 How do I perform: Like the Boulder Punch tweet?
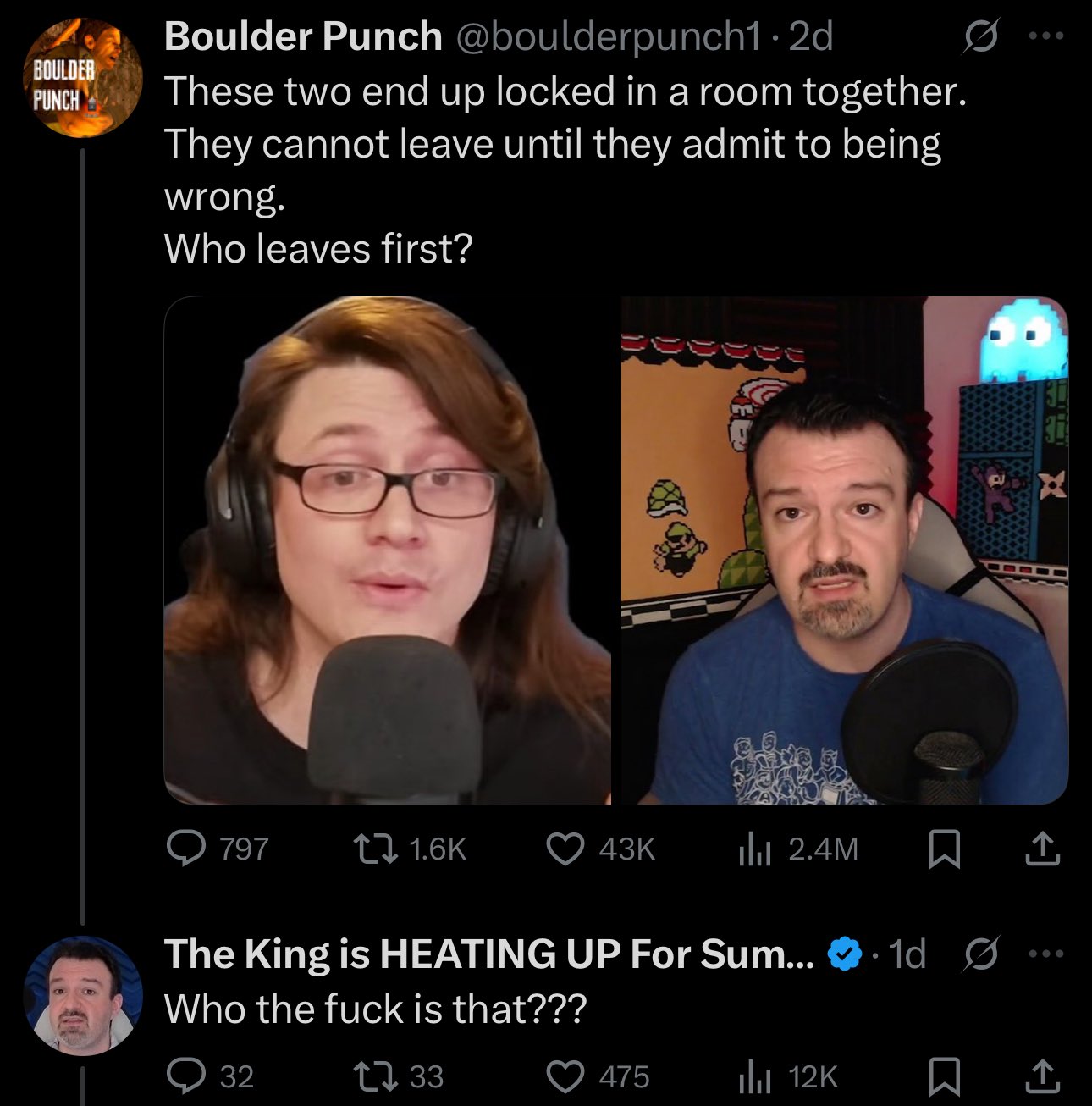click(x=600, y=849)
